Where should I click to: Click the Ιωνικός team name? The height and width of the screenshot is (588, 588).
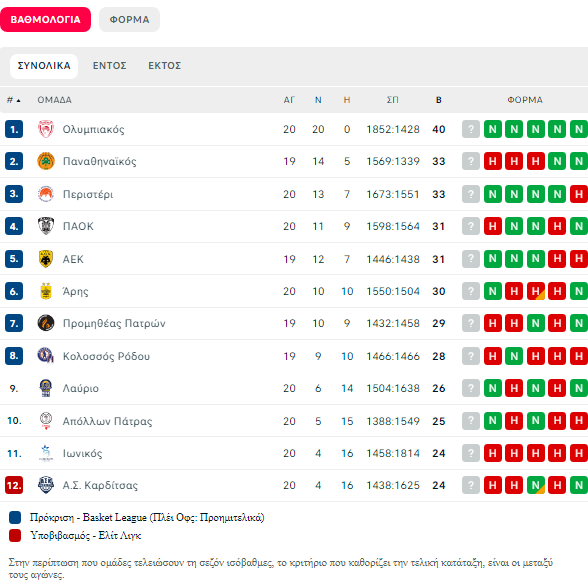click(82, 453)
